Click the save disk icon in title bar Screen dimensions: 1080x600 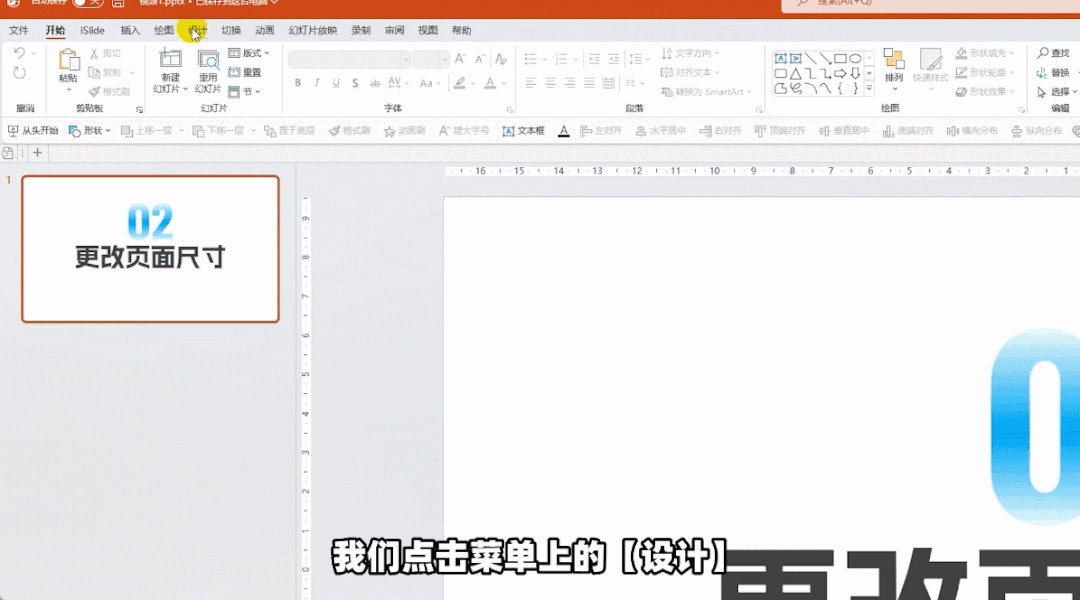(x=118, y=3)
